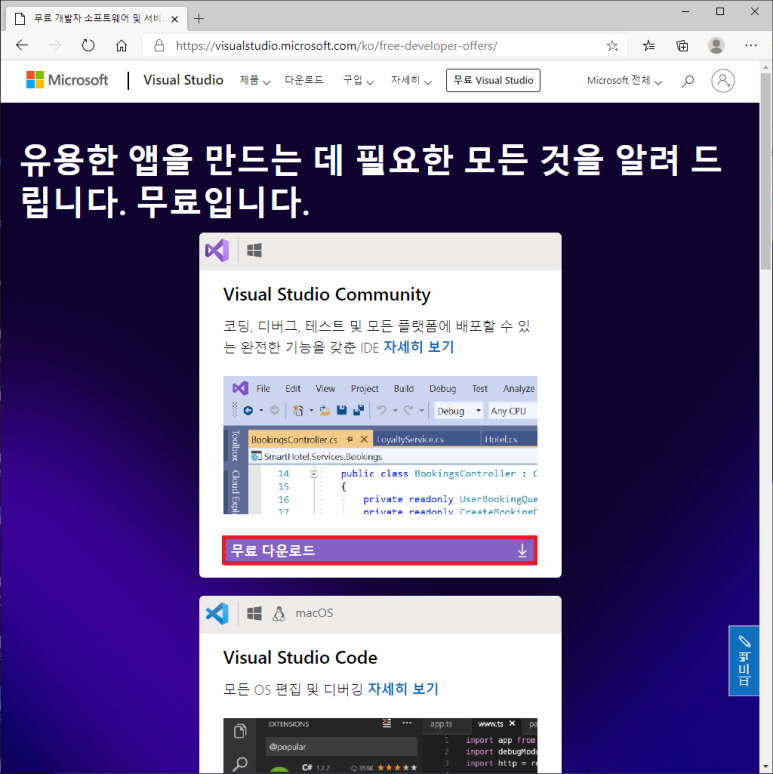The image size is (773, 774).
Task: Open the 피드백 feedback side button
Action: [744, 661]
